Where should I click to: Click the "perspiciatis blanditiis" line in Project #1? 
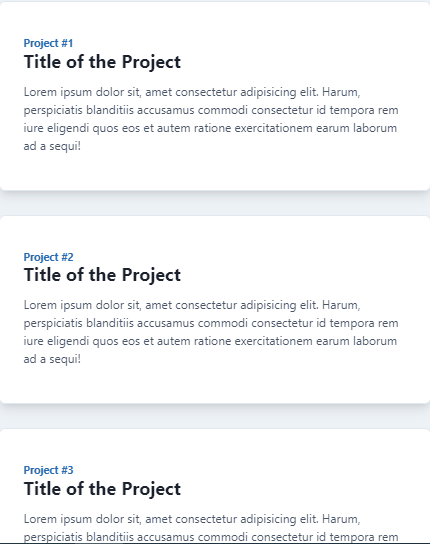point(211,110)
